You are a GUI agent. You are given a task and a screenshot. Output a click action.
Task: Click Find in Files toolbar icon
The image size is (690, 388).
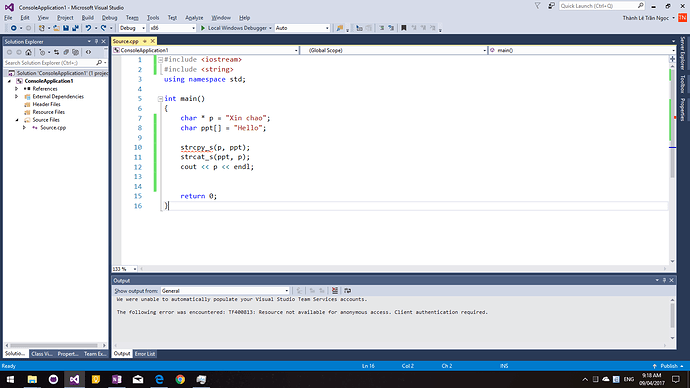click(x=340, y=28)
